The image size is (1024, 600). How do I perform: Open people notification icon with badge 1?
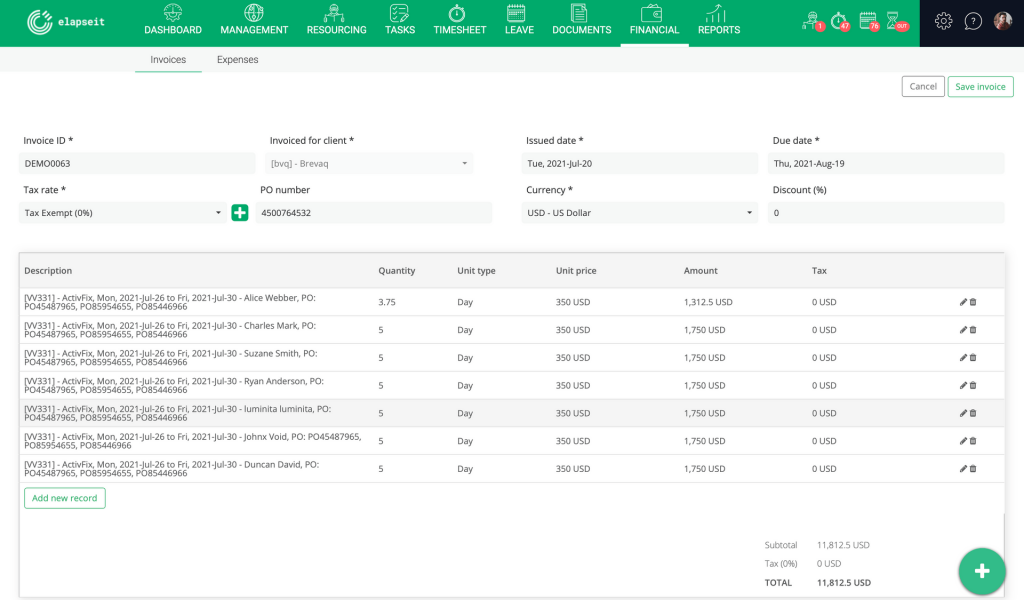[x=813, y=21]
